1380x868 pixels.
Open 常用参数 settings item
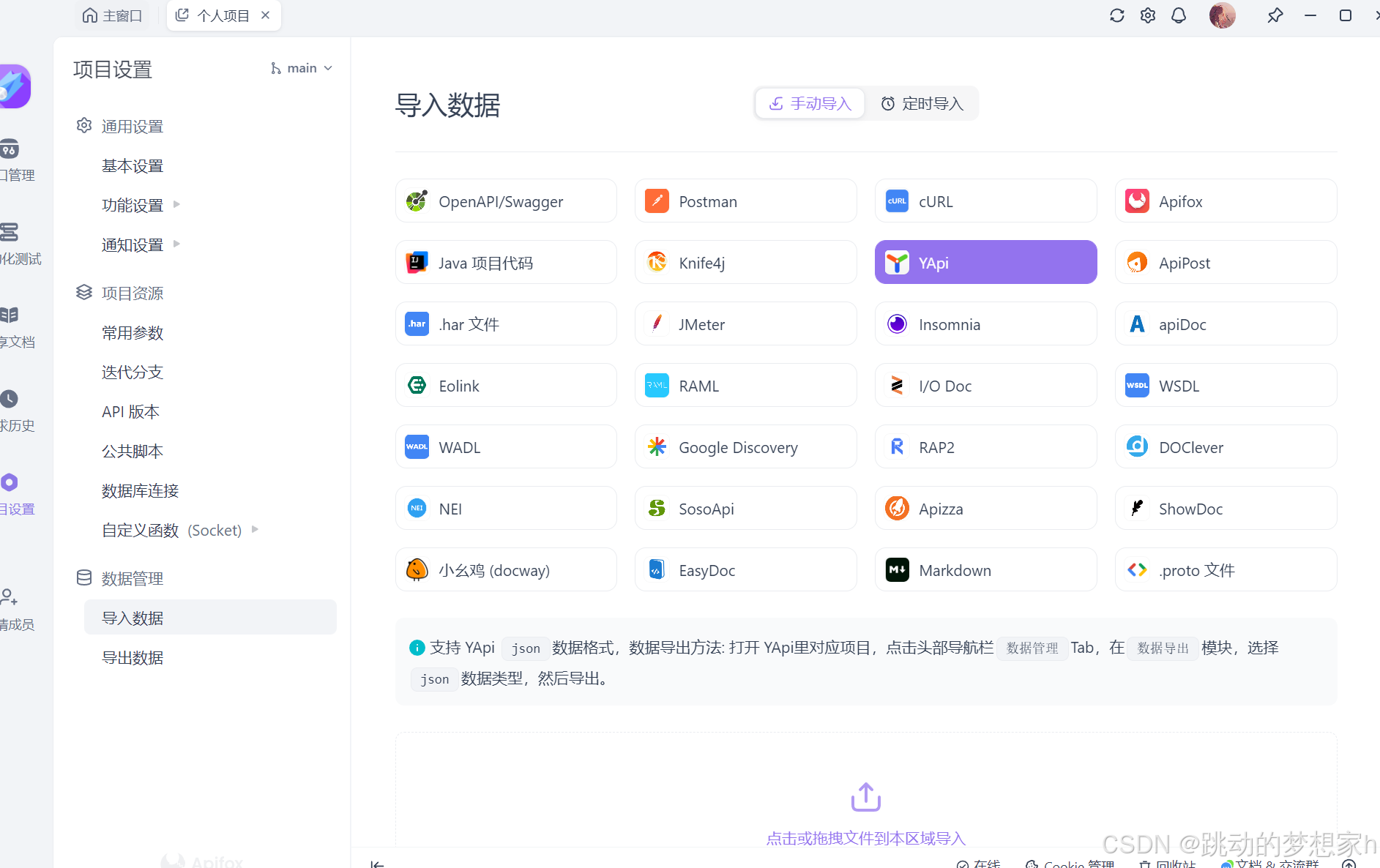tap(133, 333)
